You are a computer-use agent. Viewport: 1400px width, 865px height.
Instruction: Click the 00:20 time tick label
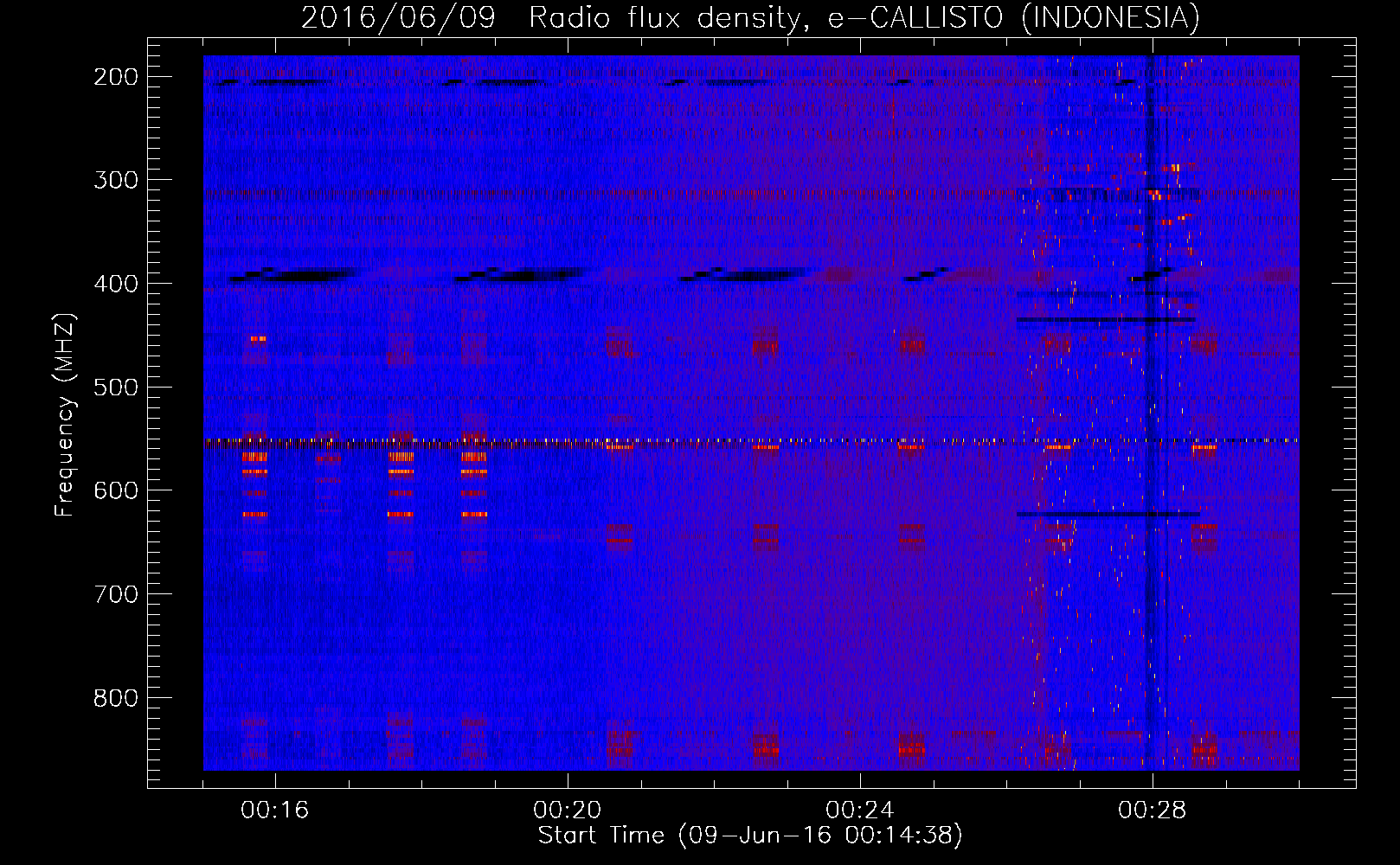(568, 811)
